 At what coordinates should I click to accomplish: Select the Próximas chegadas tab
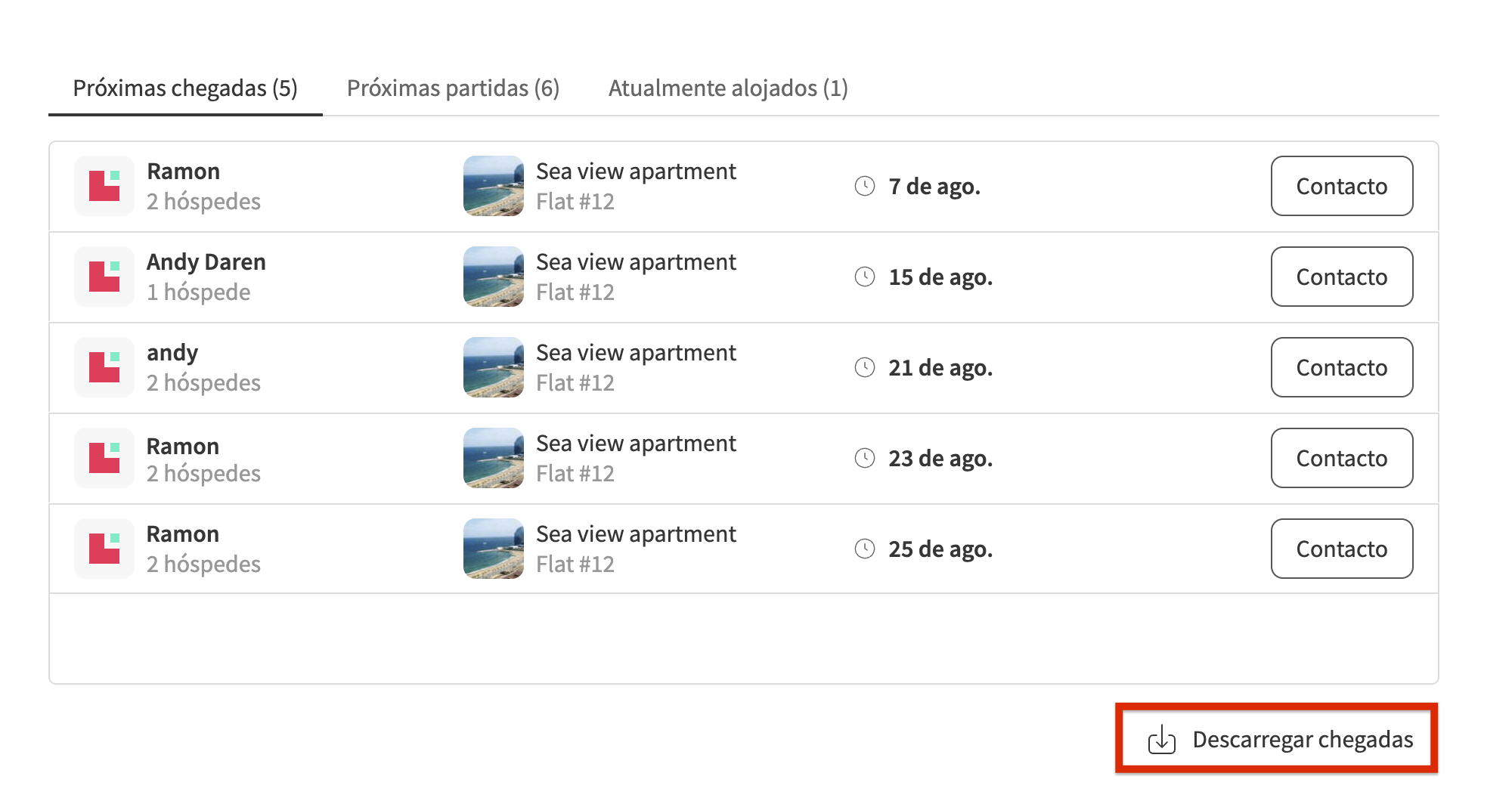pyautogui.click(x=185, y=88)
